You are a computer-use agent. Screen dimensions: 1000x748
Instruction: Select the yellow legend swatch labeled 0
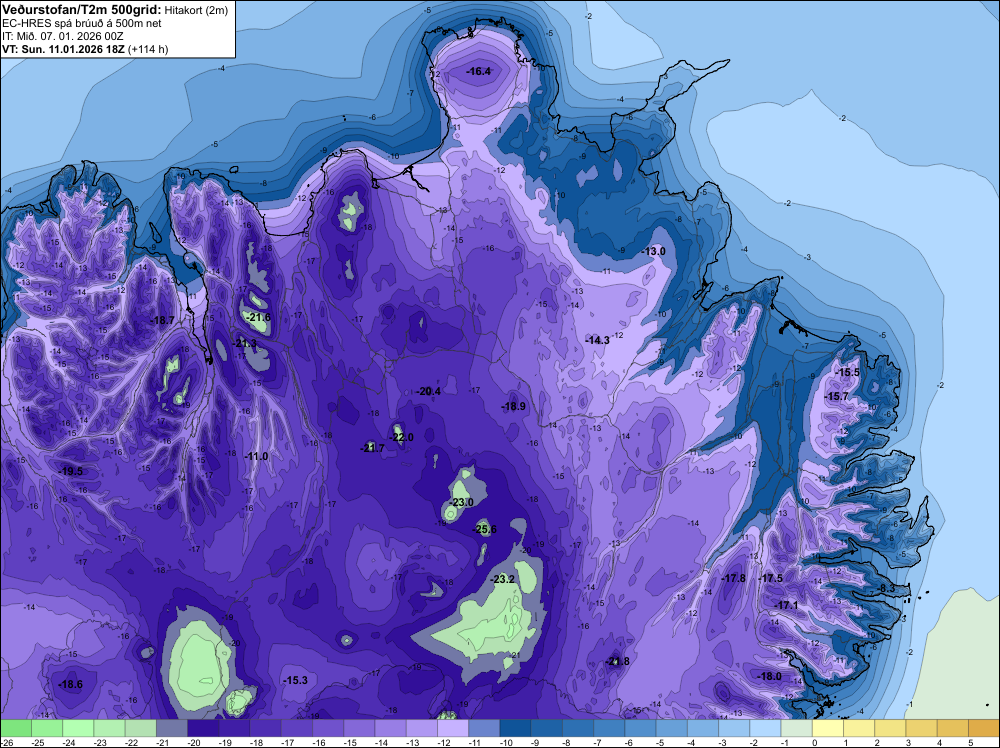[828, 728]
